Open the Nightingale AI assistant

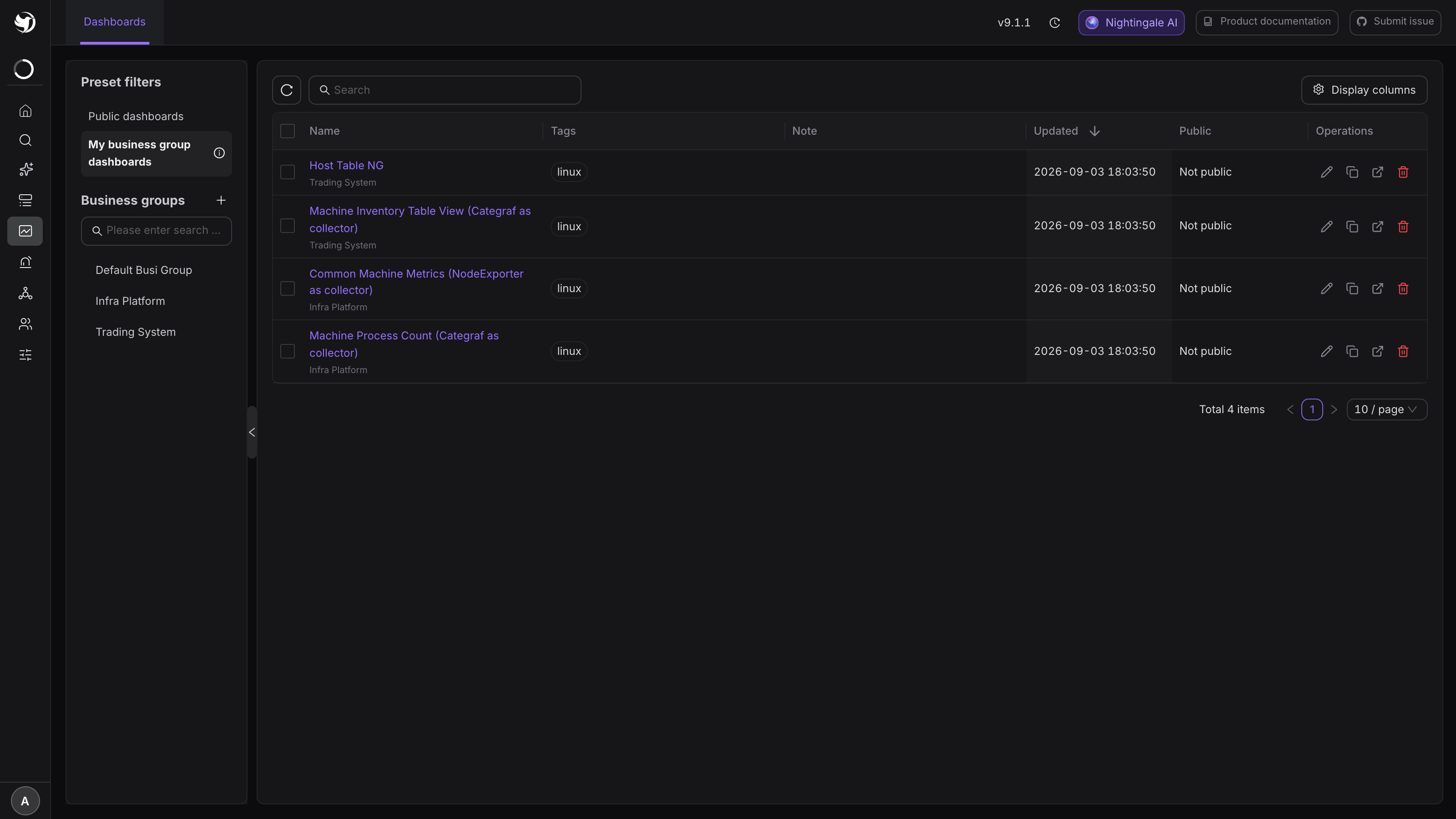pos(1131,23)
